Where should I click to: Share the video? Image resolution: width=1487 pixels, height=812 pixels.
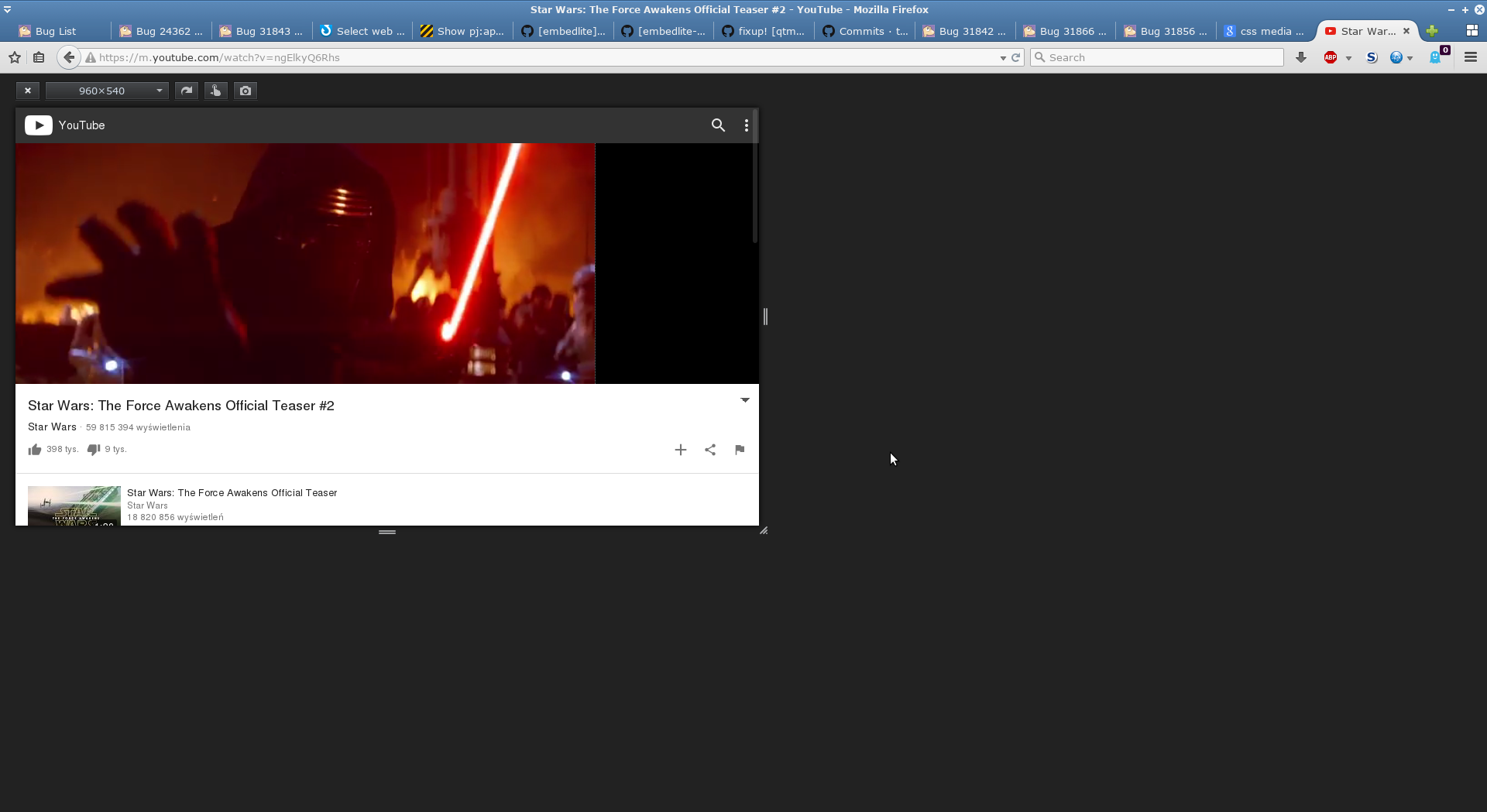[x=710, y=450]
